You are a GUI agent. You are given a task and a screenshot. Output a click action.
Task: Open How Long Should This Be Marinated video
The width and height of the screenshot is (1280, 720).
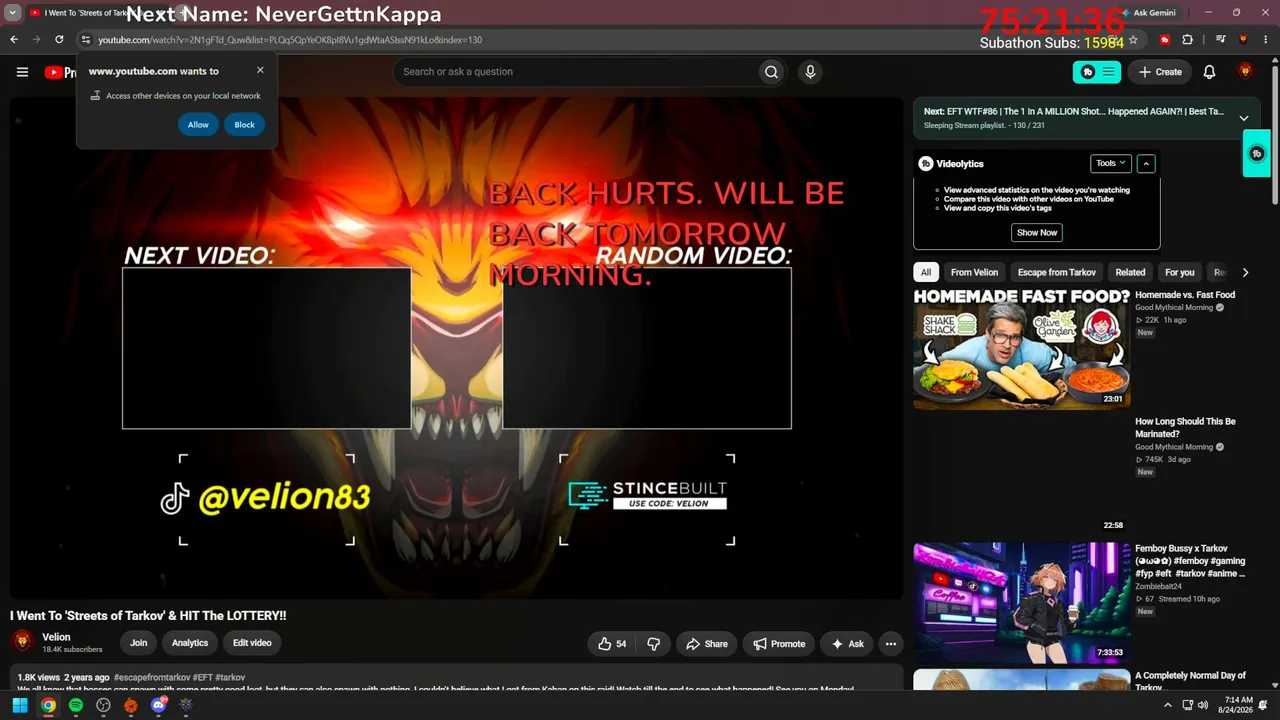point(1185,428)
